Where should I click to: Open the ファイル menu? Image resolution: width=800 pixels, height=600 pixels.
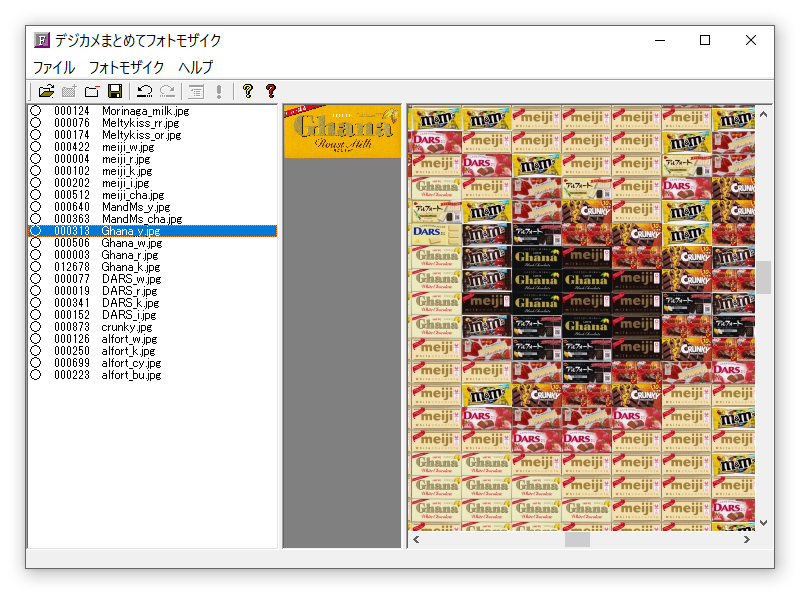(x=54, y=67)
